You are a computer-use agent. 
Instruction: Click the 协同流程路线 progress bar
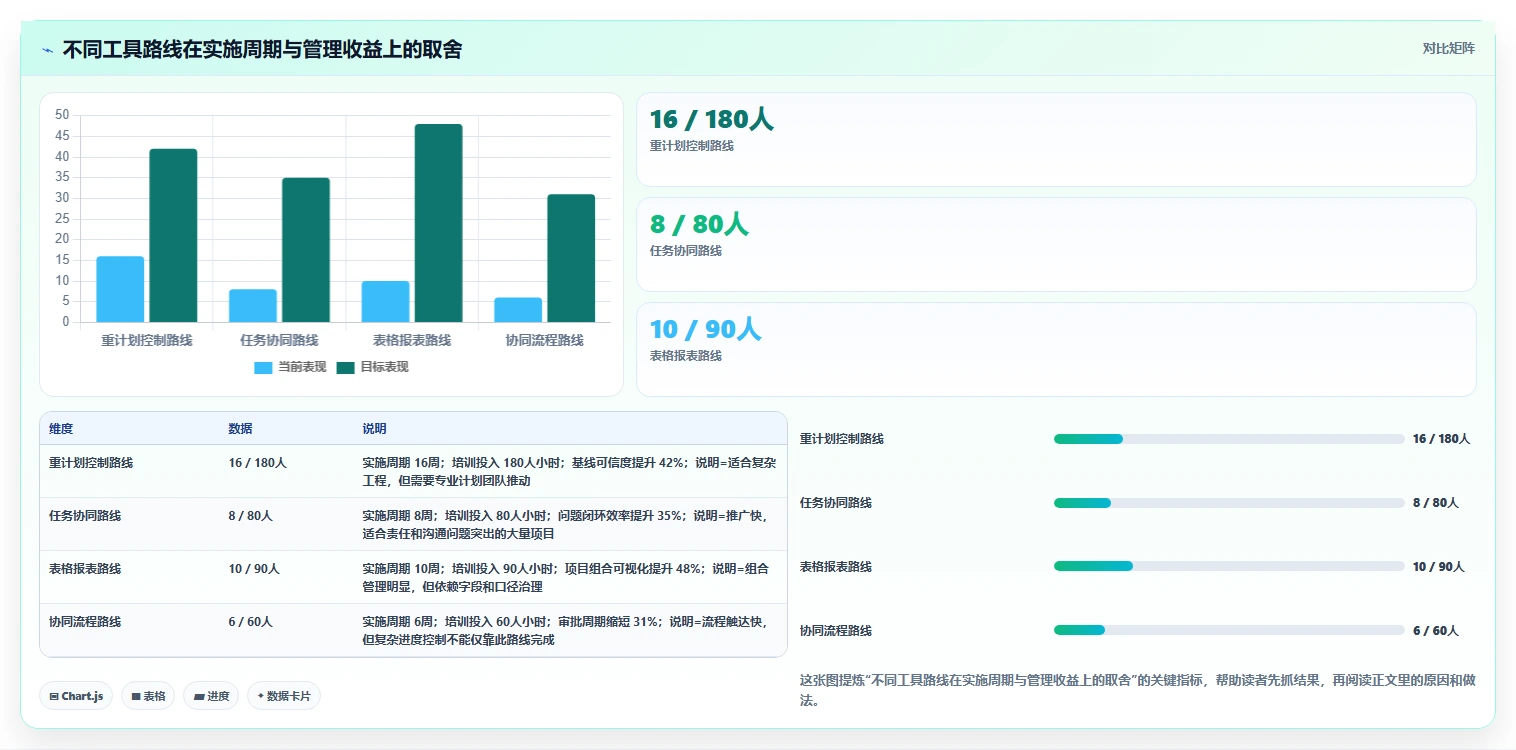tap(1229, 630)
